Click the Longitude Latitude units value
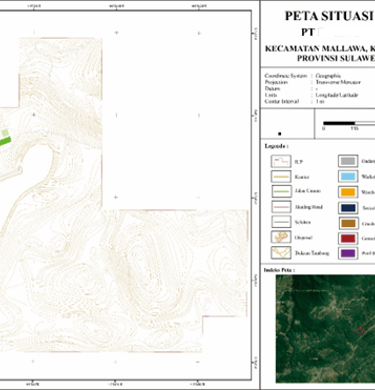This screenshot has height=390, width=375. [x=337, y=95]
